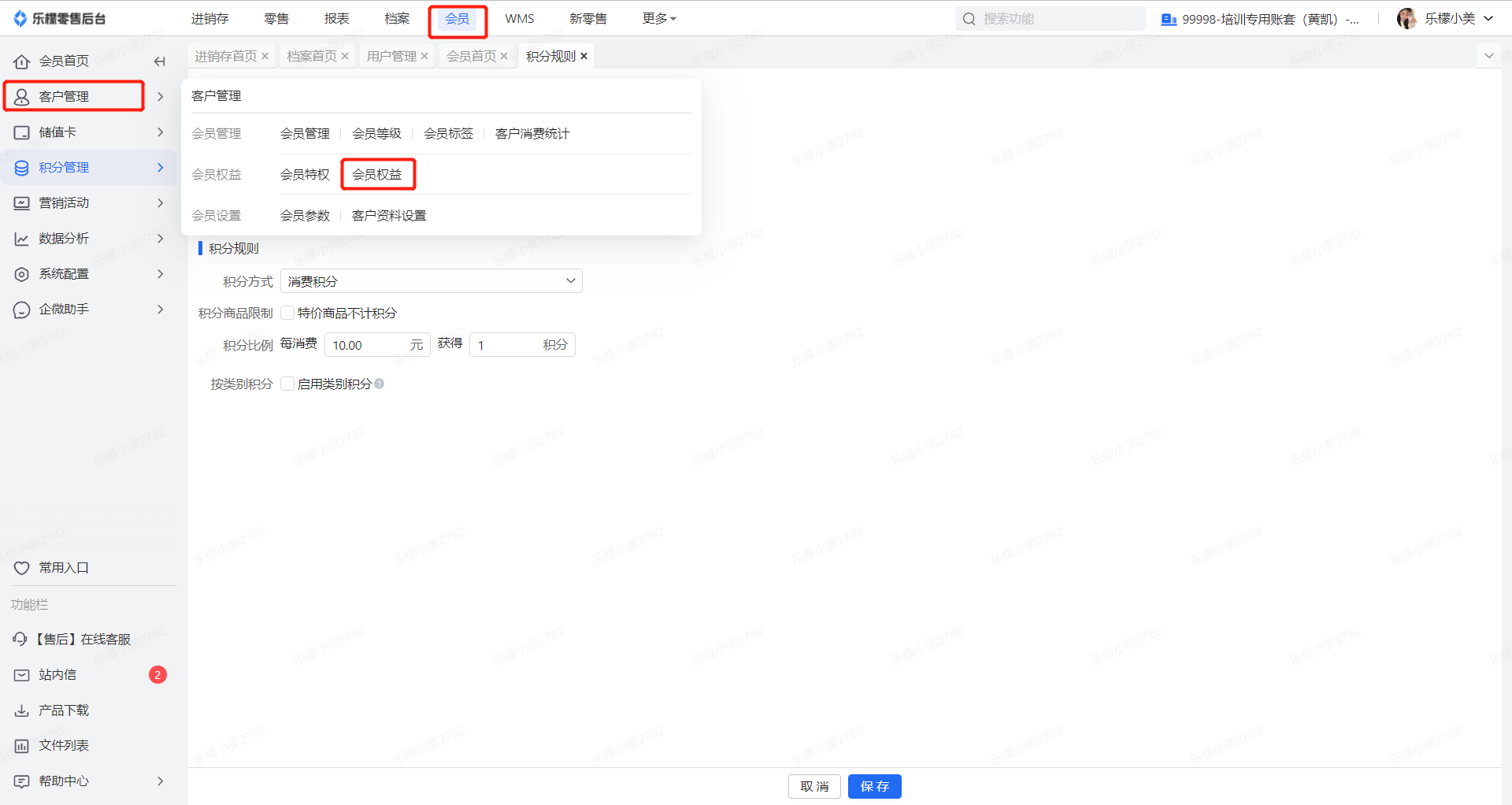Open the 档案 top menu

(397, 18)
